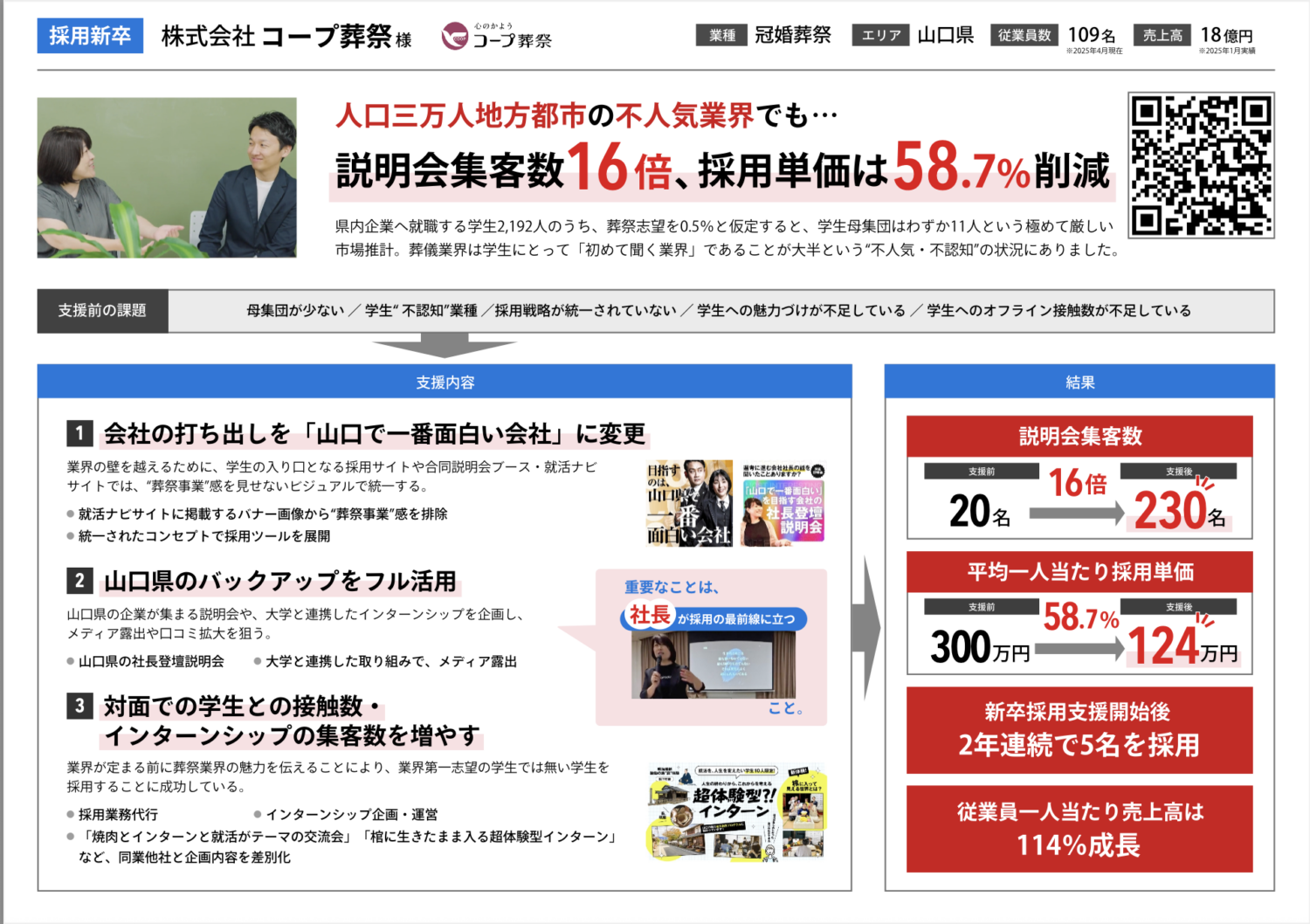Click the コープ葬祭 company logo icon
The height and width of the screenshot is (924, 1310).
(453, 37)
